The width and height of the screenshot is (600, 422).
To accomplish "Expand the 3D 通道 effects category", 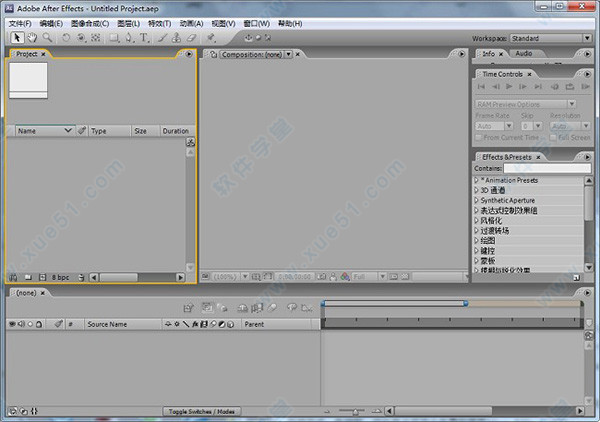I will (x=476, y=190).
